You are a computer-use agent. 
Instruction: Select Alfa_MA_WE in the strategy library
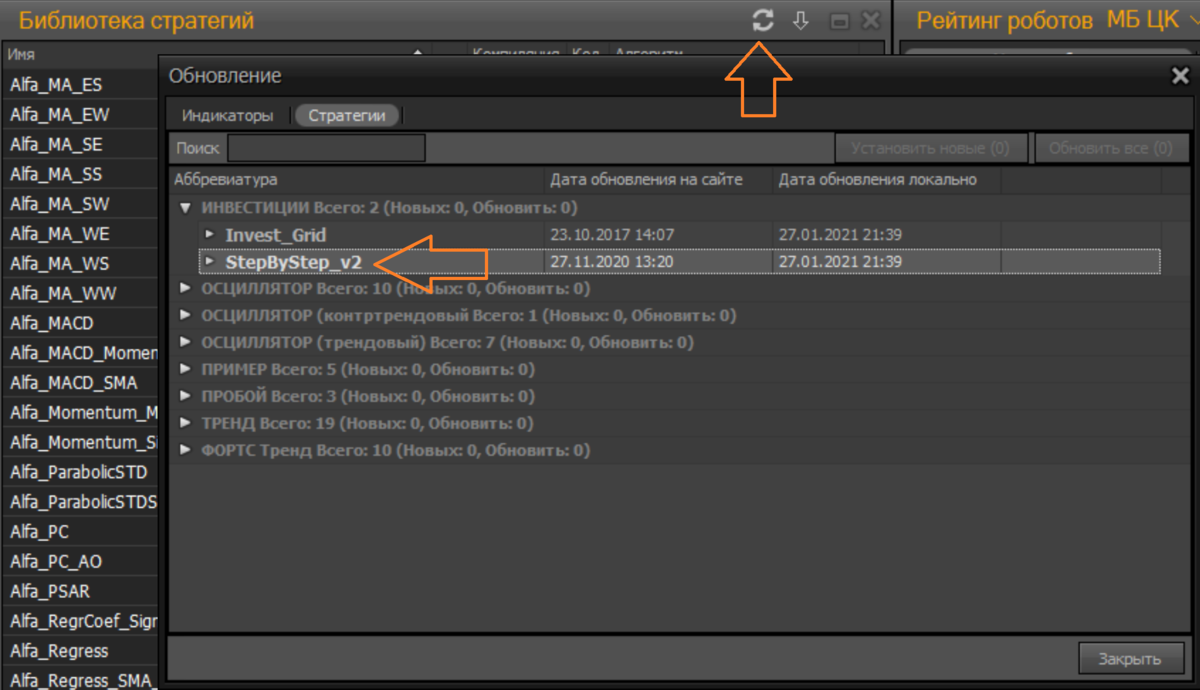[x=59, y=234]
